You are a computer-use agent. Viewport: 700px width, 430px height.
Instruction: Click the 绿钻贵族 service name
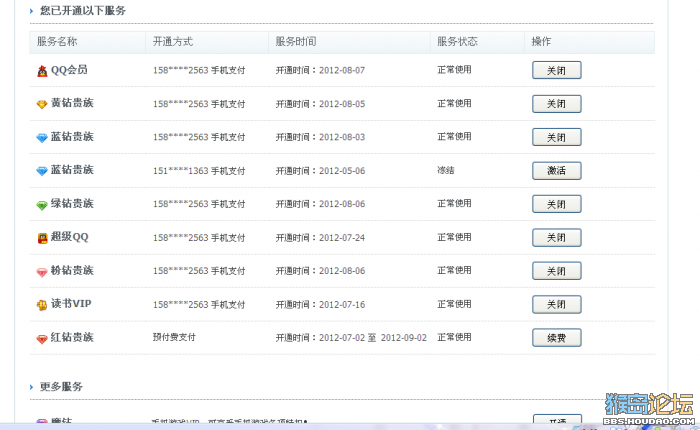72,203
